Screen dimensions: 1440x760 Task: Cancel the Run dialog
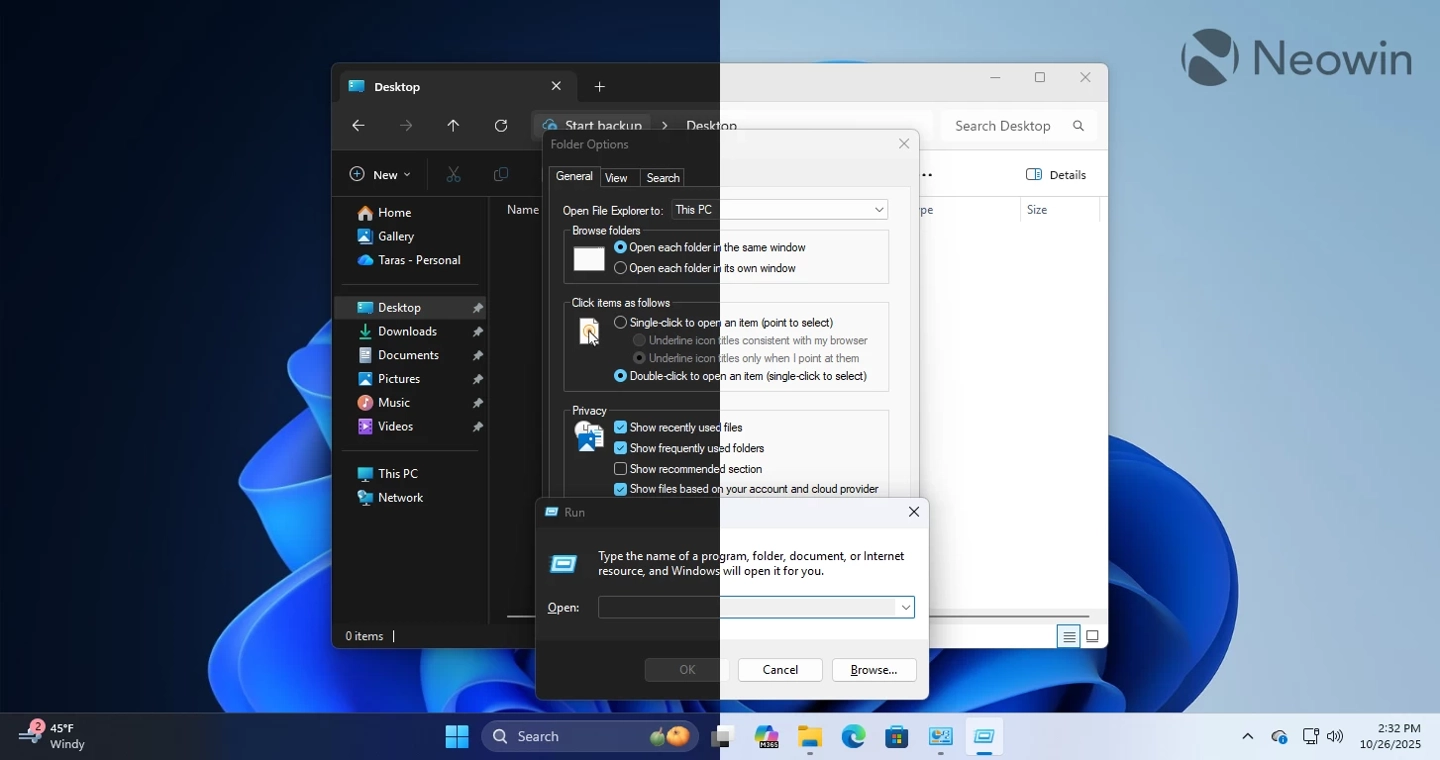click(x=779, y=670)
